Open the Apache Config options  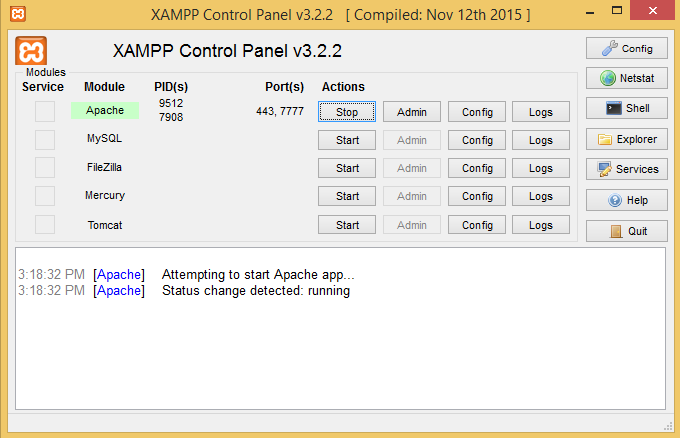(x=477, y=112)
